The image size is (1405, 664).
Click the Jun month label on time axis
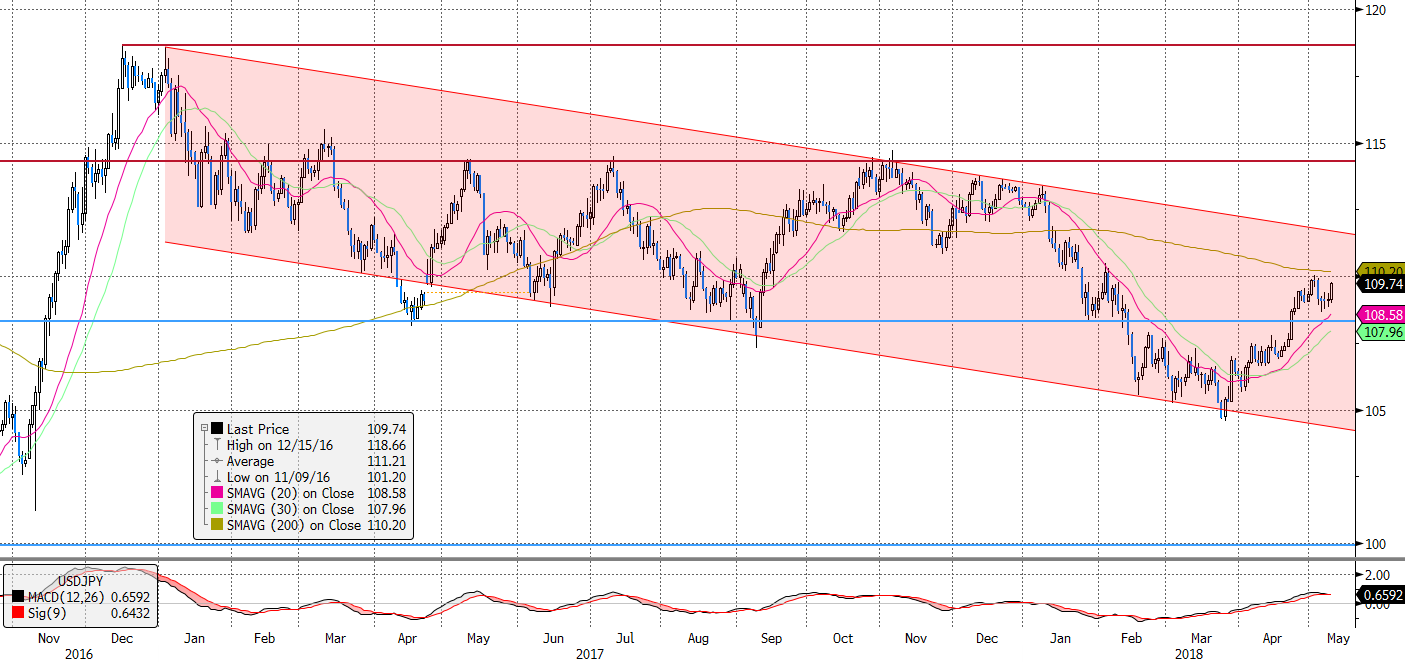(x=553, y=637)
